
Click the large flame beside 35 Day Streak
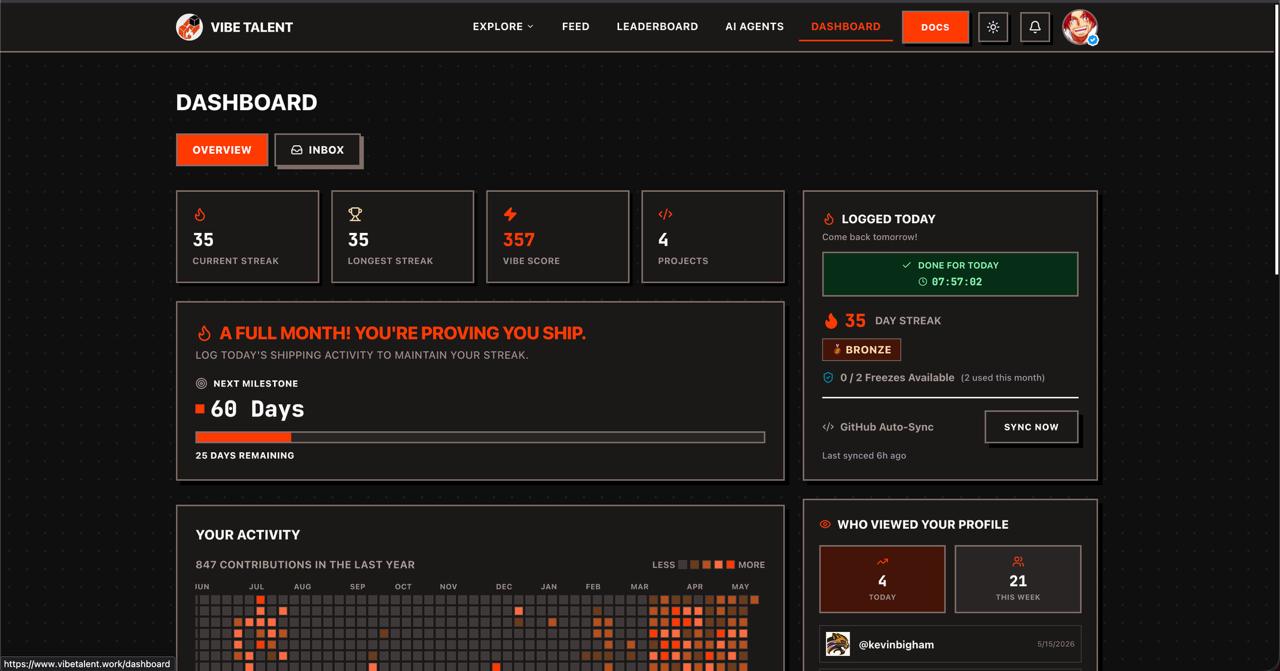830,320
